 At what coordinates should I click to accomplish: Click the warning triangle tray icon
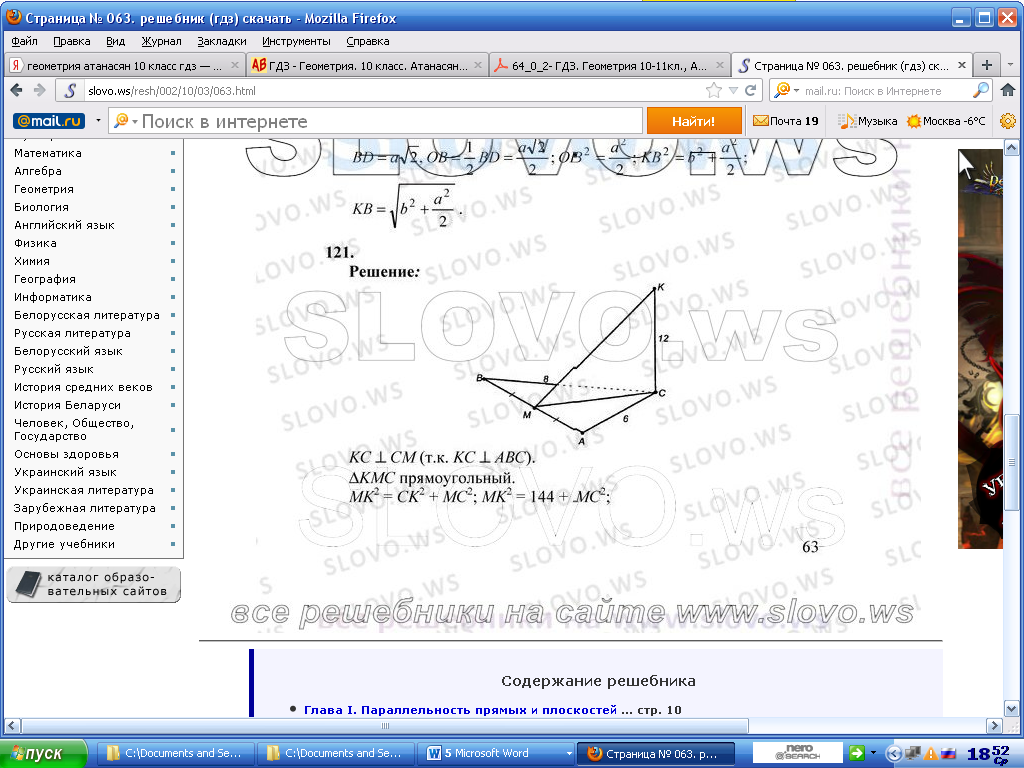tap(931, 753)
